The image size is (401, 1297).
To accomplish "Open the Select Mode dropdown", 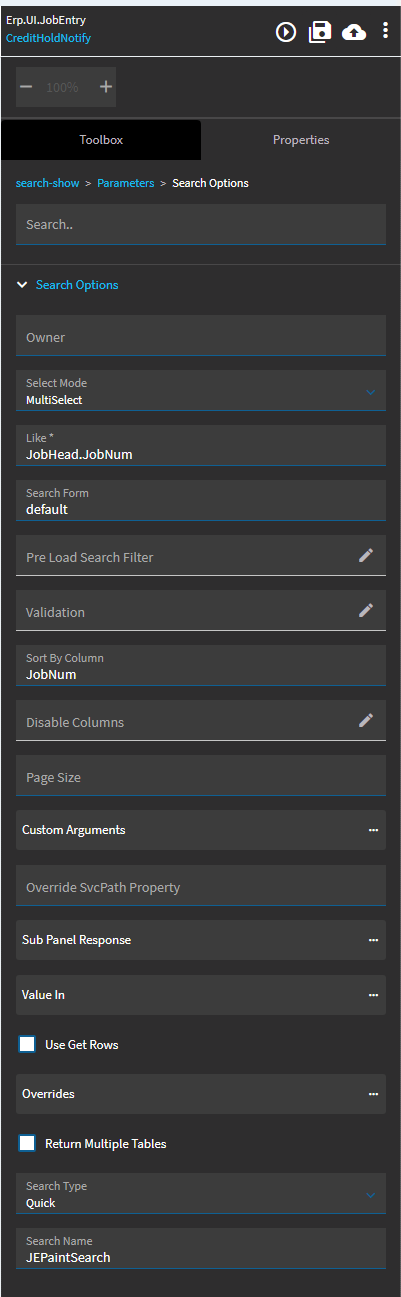I will [201, 392].
